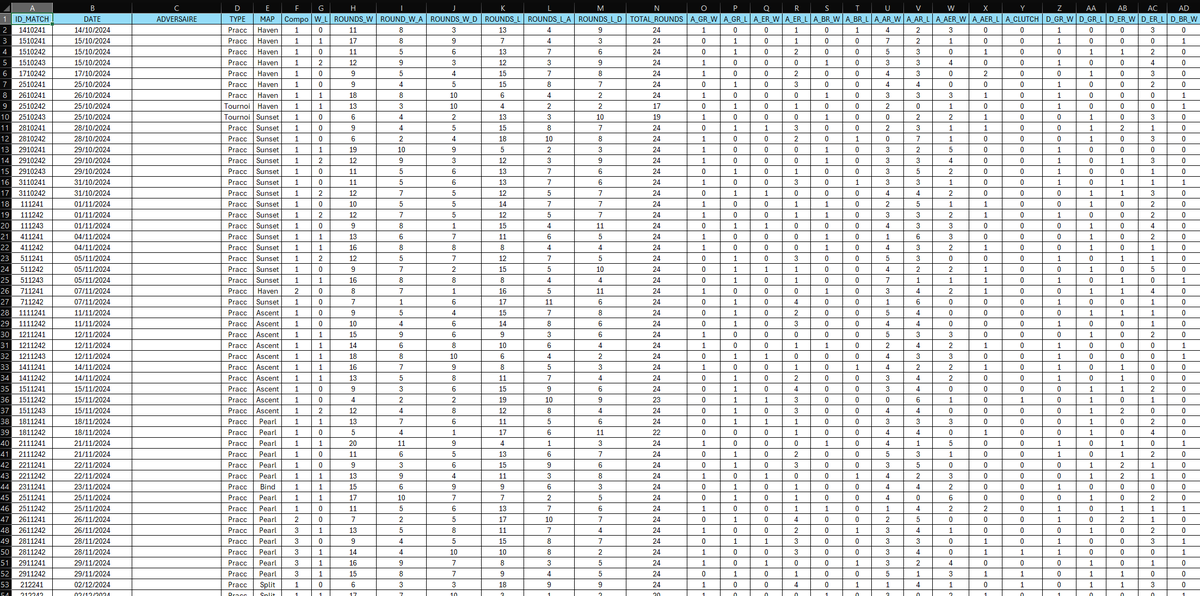This screenshot has height=596, width=1200.
Task: Click the ROUNDS_L_A header cell
Action: [548, 18]
